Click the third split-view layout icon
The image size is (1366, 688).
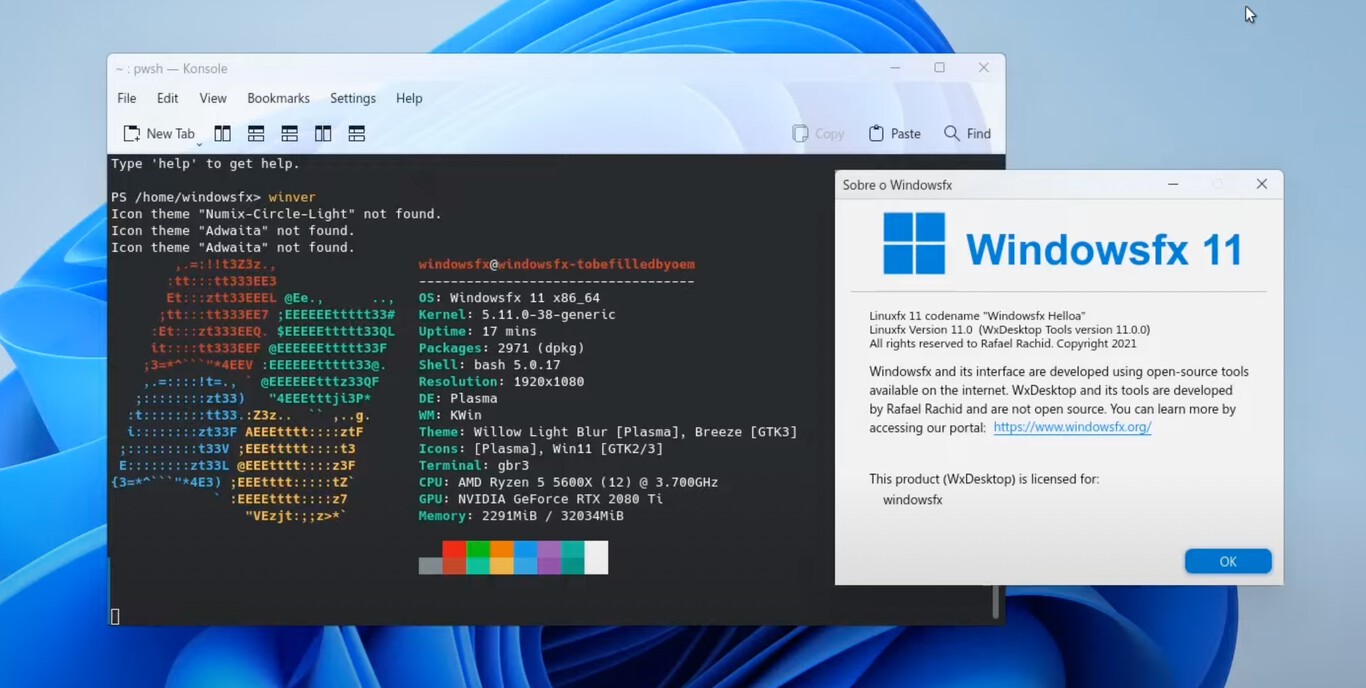[289, 133]
